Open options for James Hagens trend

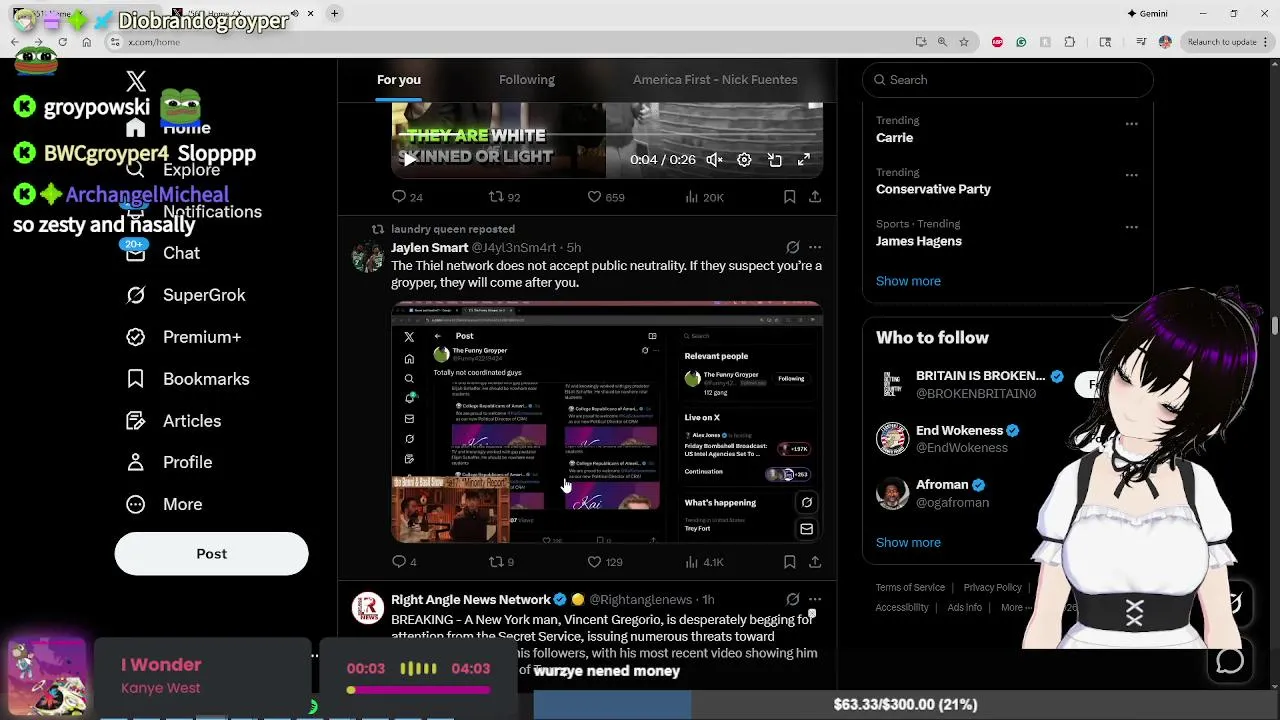pyautogui.click(x=1131, y=227)
